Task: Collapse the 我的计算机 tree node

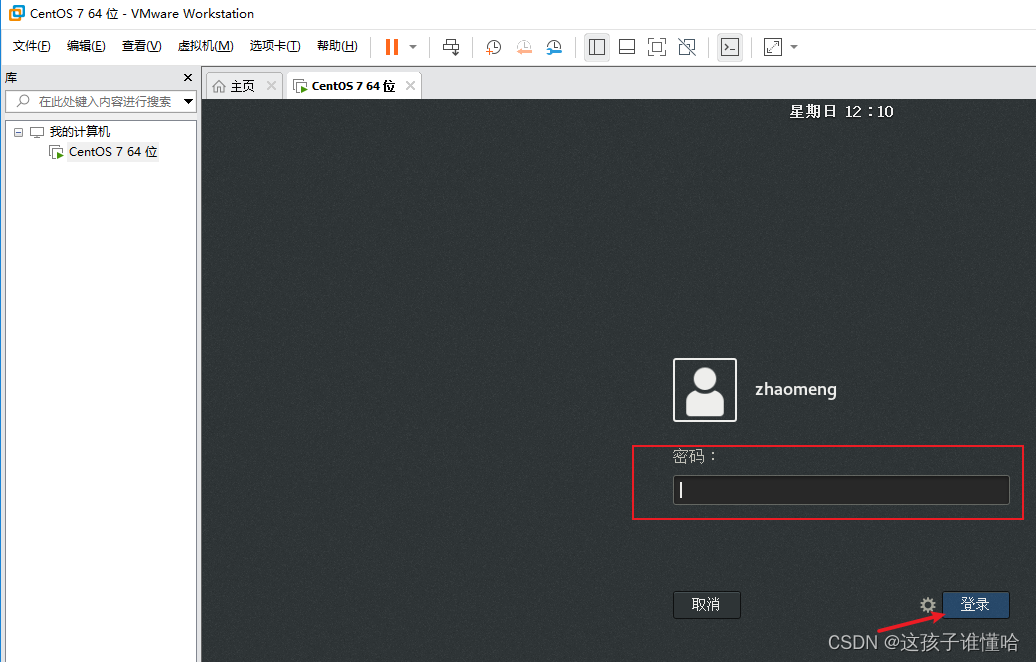Action: tap(18, 132)
